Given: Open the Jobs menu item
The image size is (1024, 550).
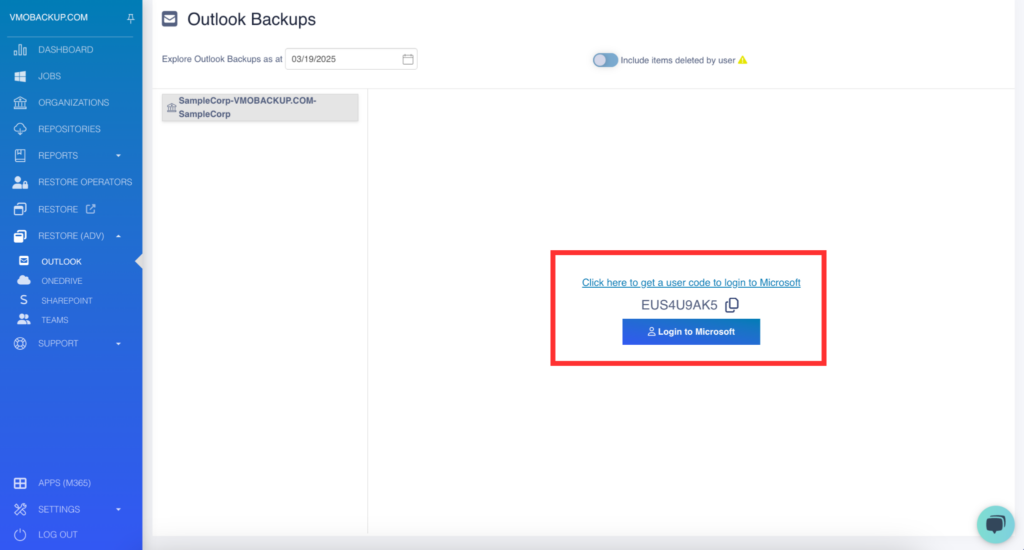Looking at the screenshot, I should 50,76.
